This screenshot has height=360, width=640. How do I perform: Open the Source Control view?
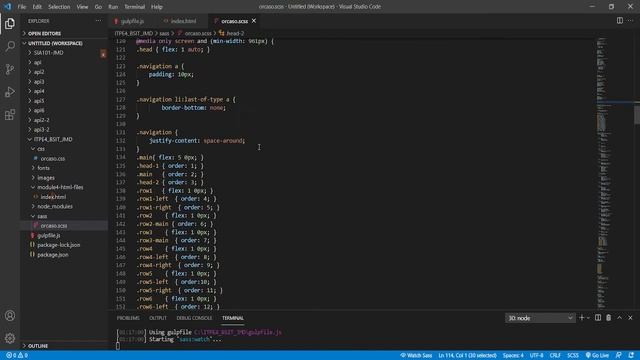click(10, 69)
